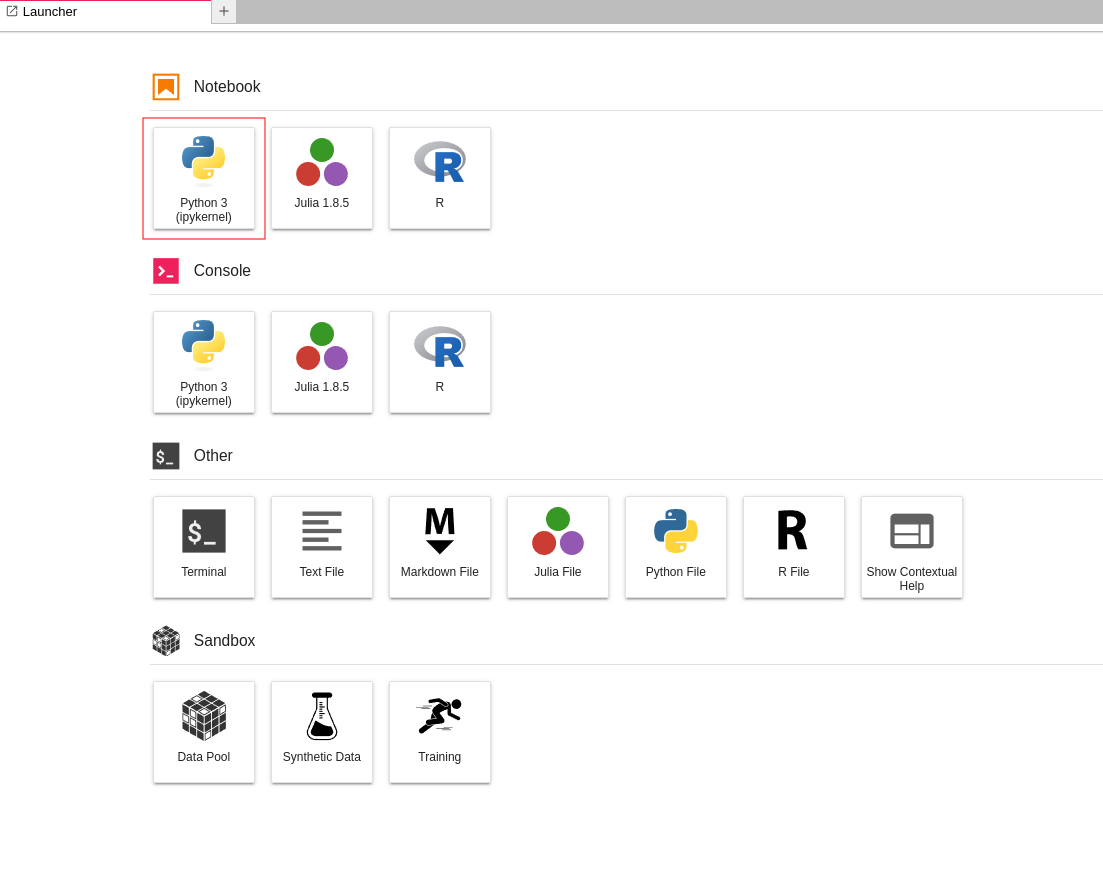Open a Python 3 (ipykernel) notebook
Screen dimensions: 1103x869
point(204,178)
